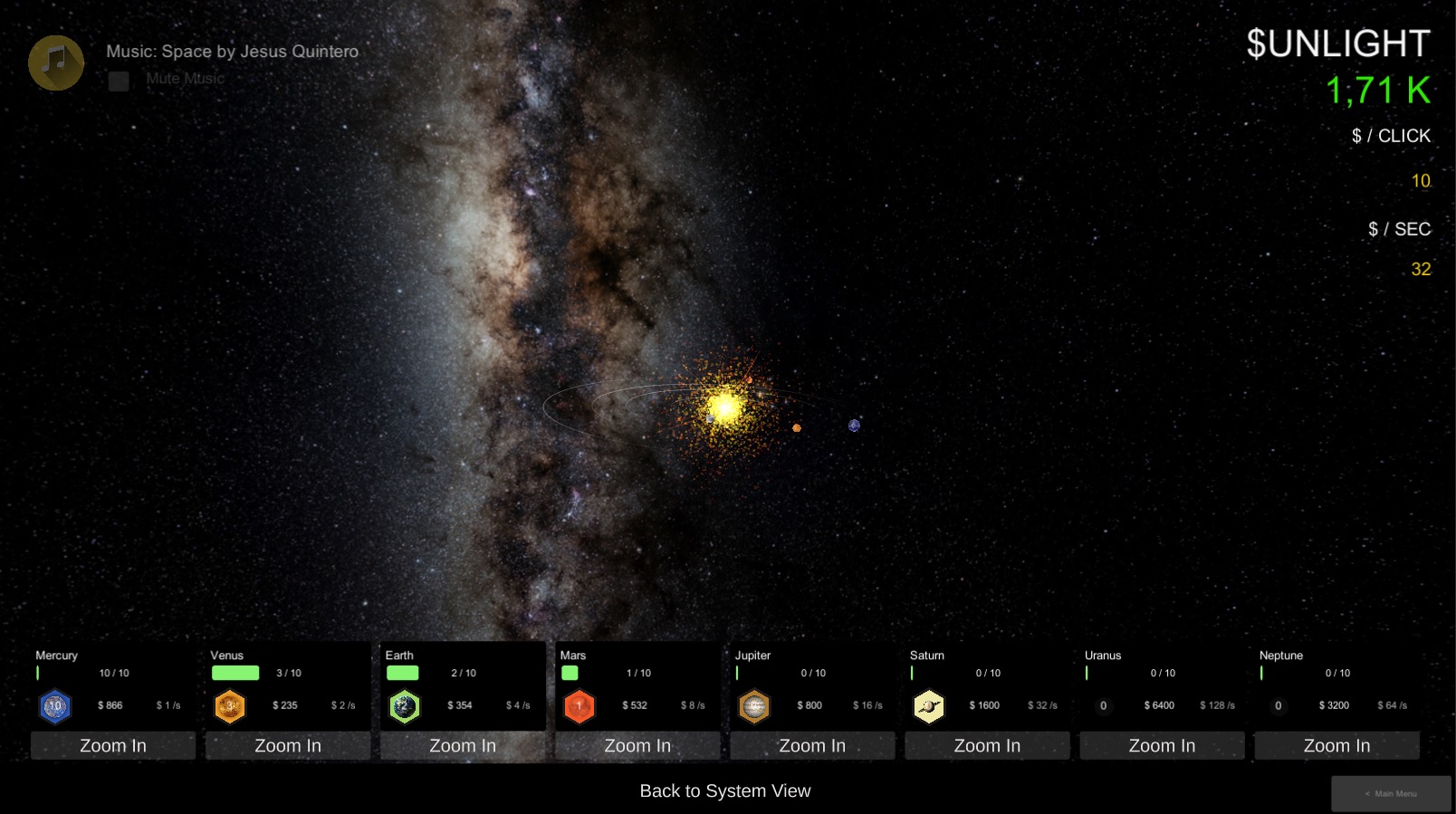
Task: Click Earth level counter 2 / 10
Action: tap(464, 673)
